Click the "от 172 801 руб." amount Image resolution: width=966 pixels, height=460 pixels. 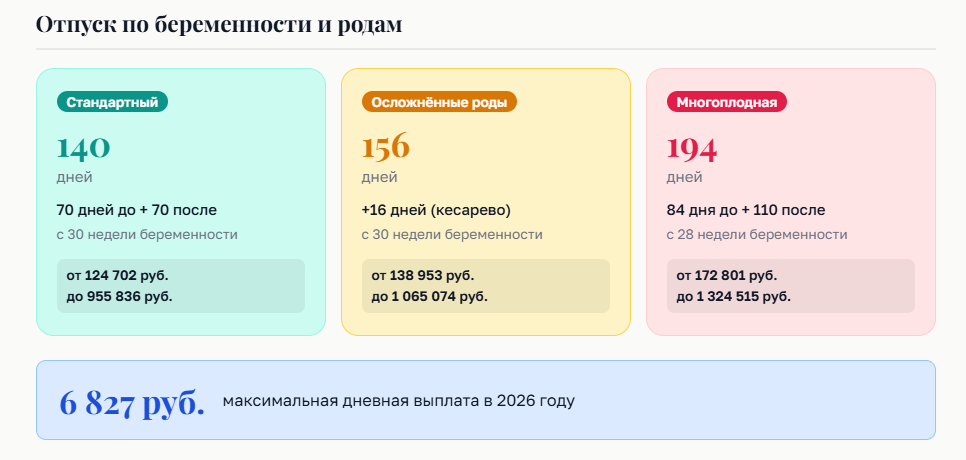[x=727, y=275]
